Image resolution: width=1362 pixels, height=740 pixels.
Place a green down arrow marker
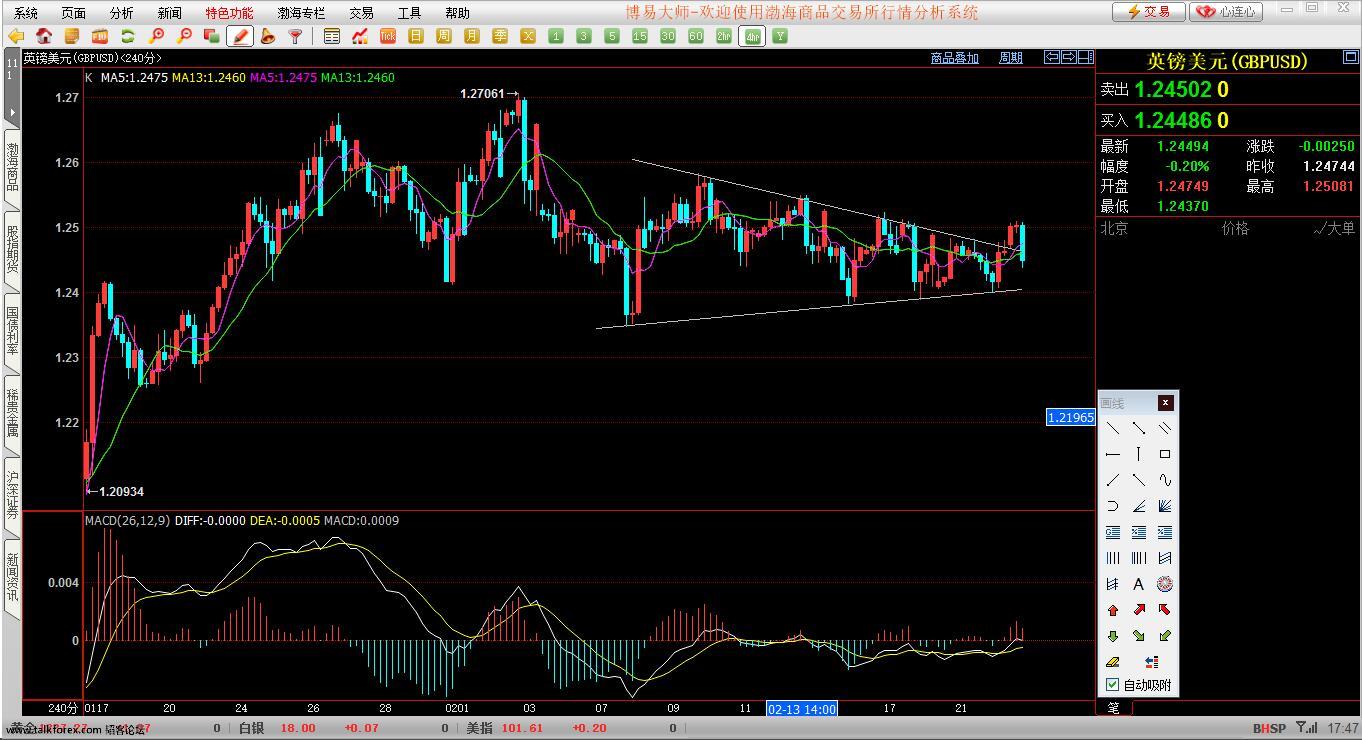pos(1112,636)
